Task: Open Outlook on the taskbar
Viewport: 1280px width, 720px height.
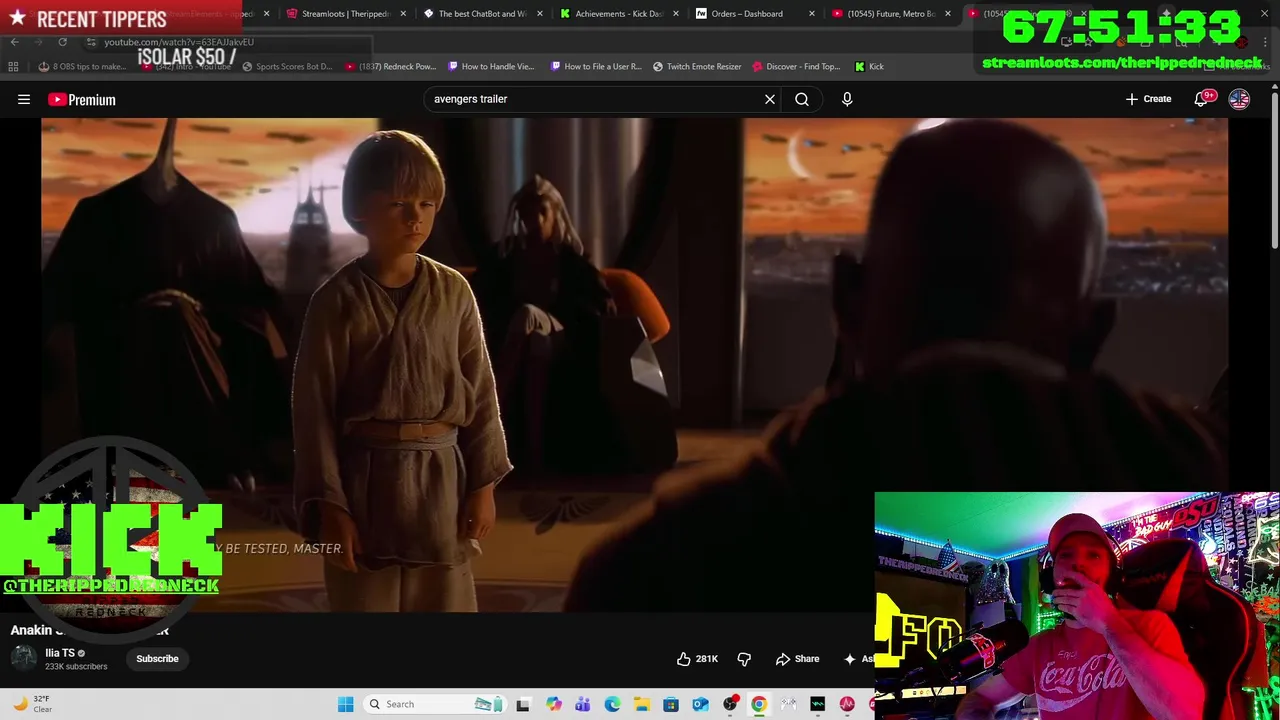Action: coord(700,704)
